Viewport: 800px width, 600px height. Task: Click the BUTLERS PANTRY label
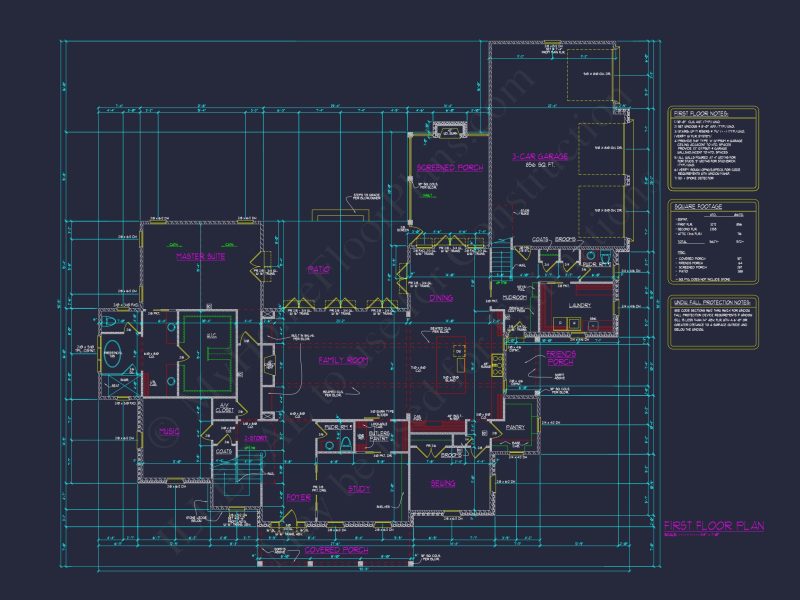[x=379, y=435]
